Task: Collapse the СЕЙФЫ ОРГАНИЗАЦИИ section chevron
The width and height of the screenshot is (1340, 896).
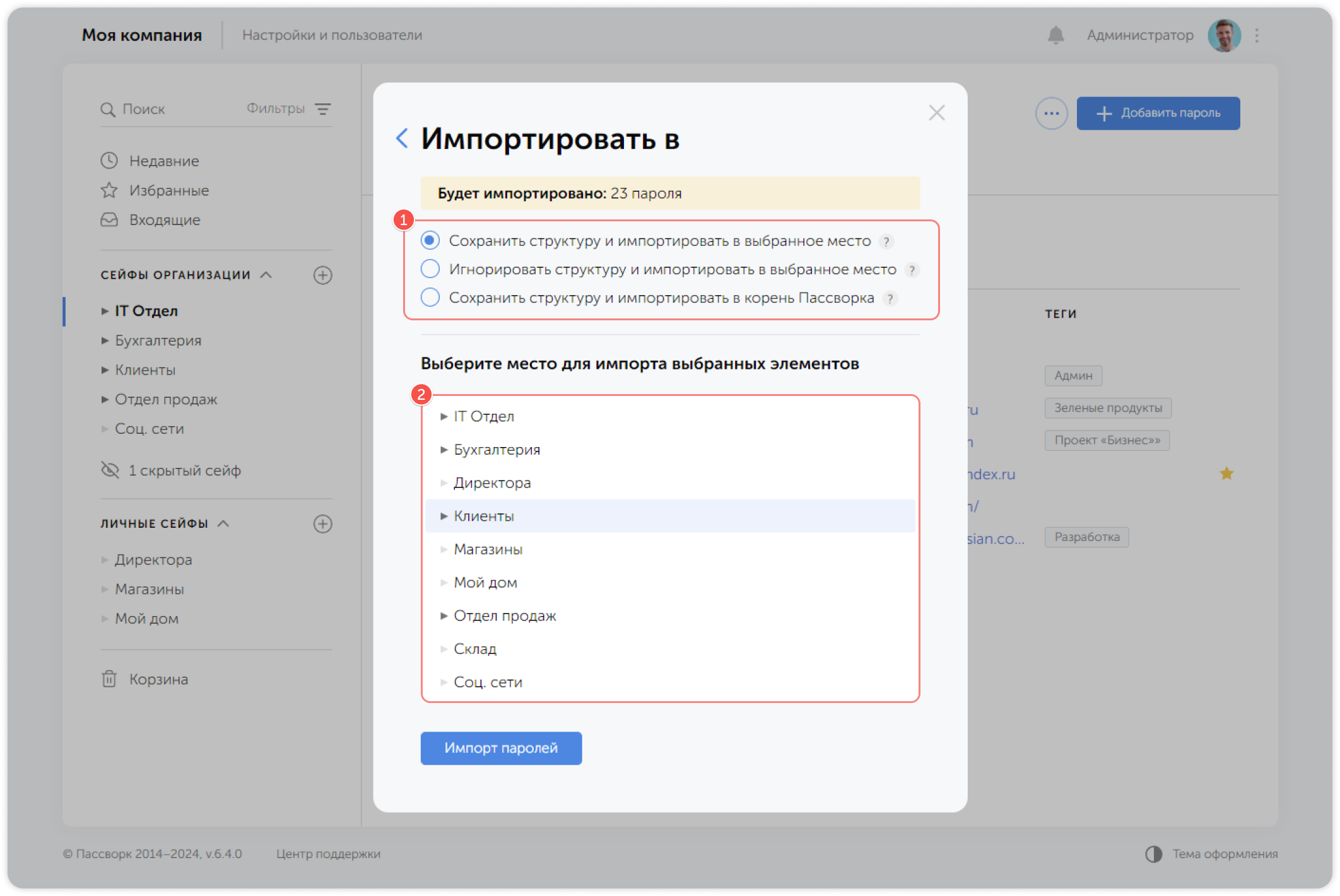Action: pyautogui.click(x=266, y=275)
